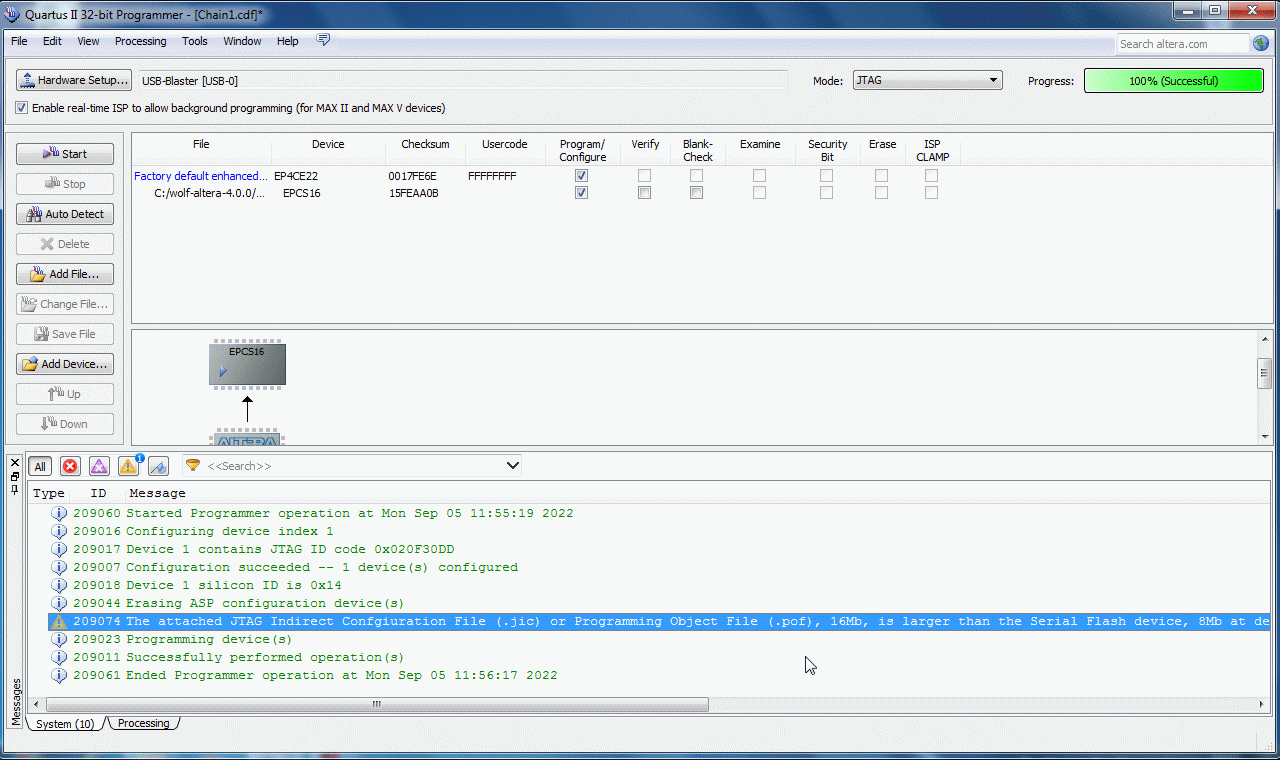1280x760 pixels.
Task: Toggle Verify checkbox for the EPCS16 row
Action: [x=644, y=193]
